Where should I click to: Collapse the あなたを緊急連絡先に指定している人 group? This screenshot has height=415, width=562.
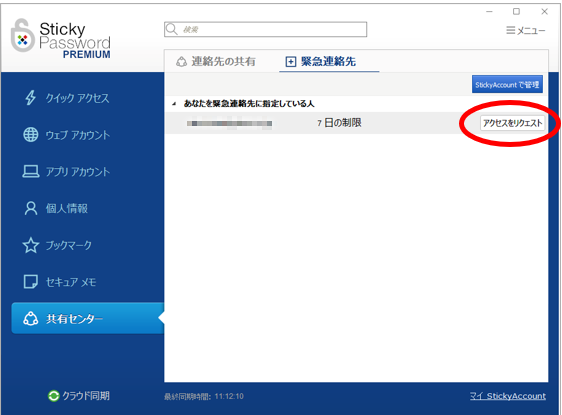tap(174, 104)
